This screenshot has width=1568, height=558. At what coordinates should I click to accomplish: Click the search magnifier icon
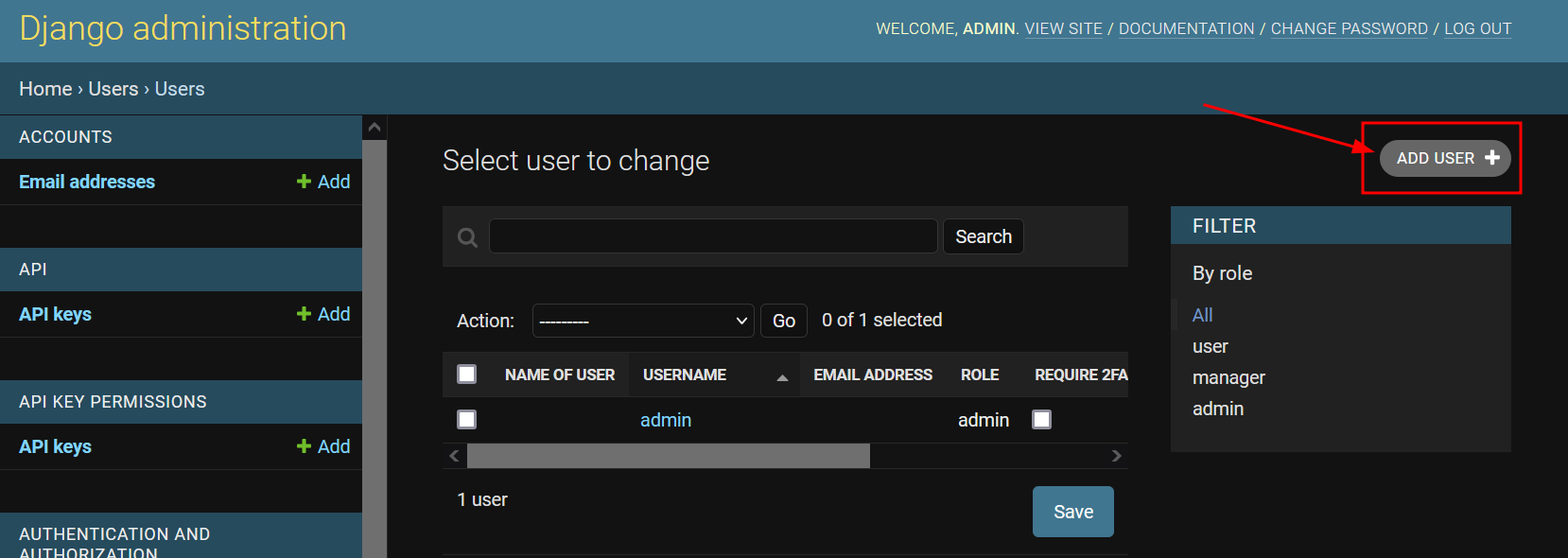pos(467,237)
